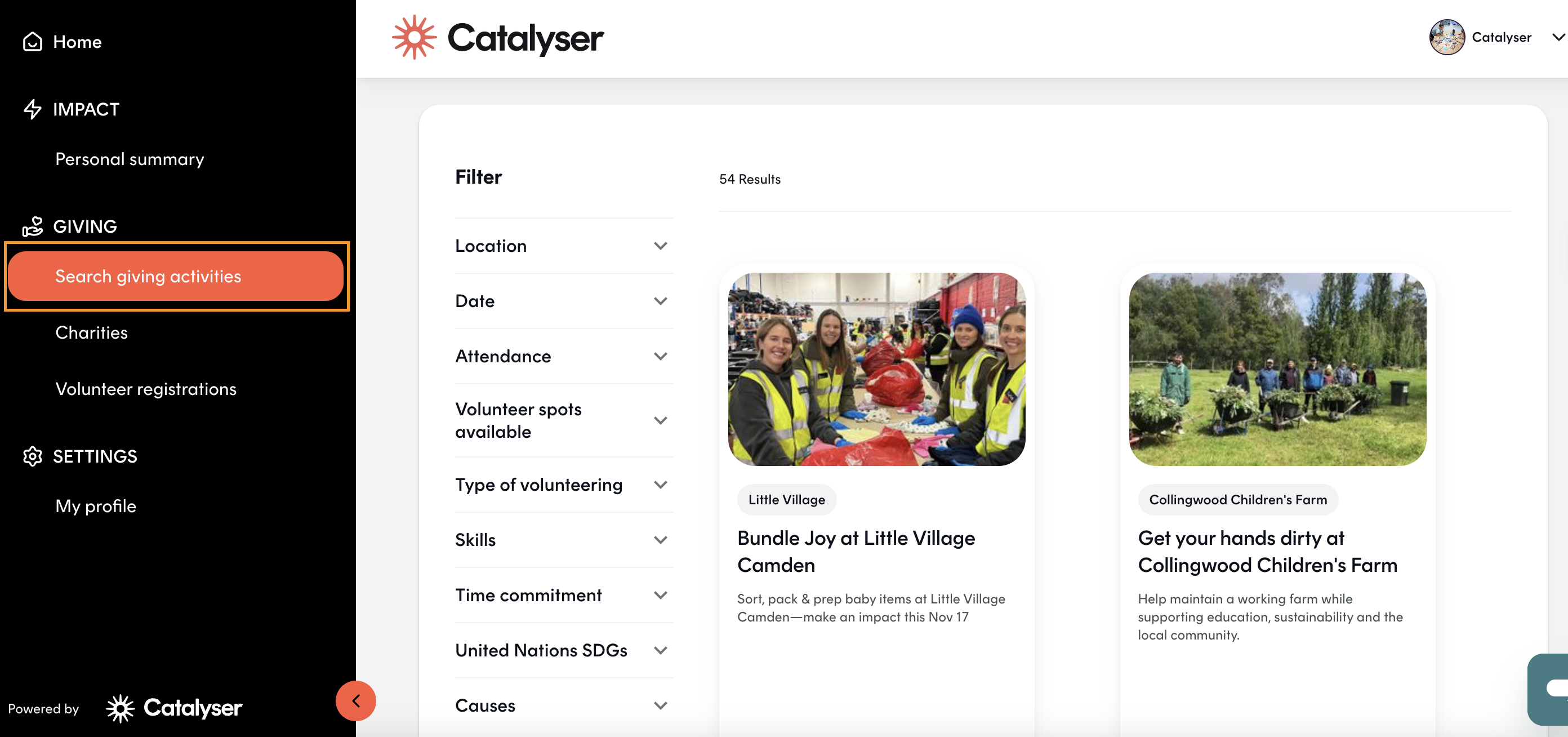Image resolution: width=1568 pixels, height=737 pixels.
Task: Collapse sidebar with the orange arrow button
Action: [x=355, y=700]
